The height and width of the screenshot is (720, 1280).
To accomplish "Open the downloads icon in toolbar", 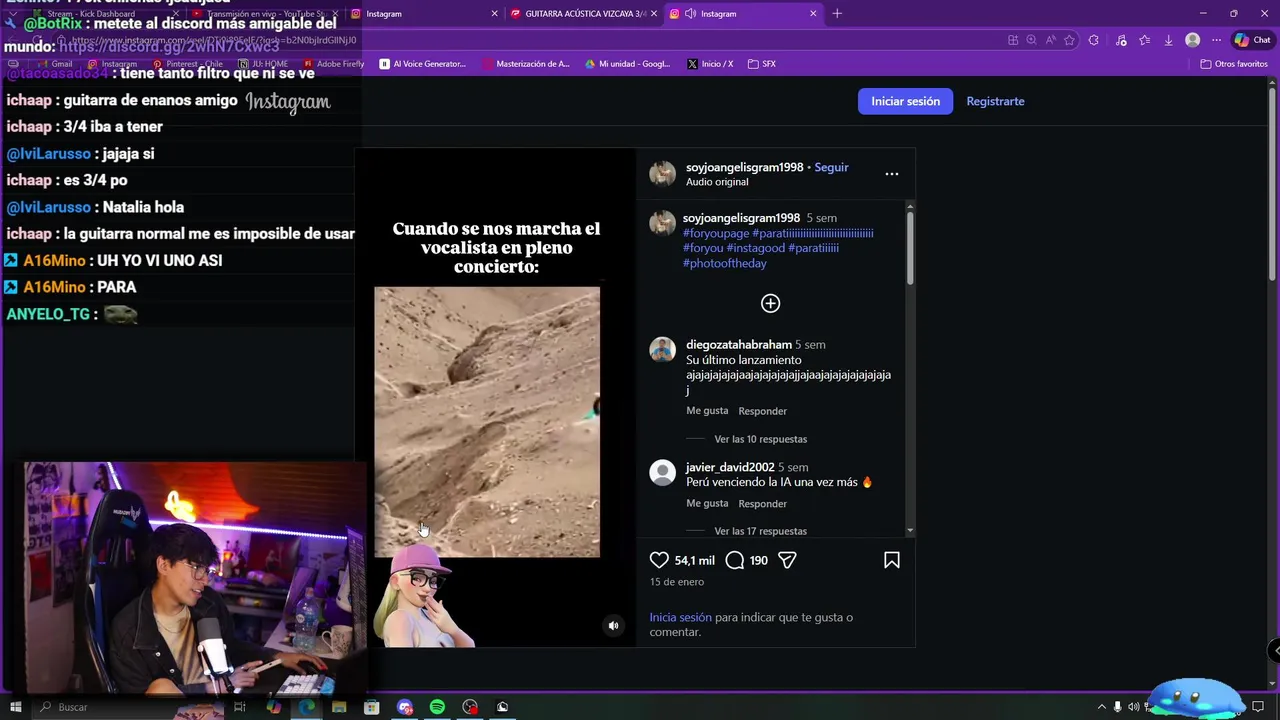I will (x=1168, y=40).
